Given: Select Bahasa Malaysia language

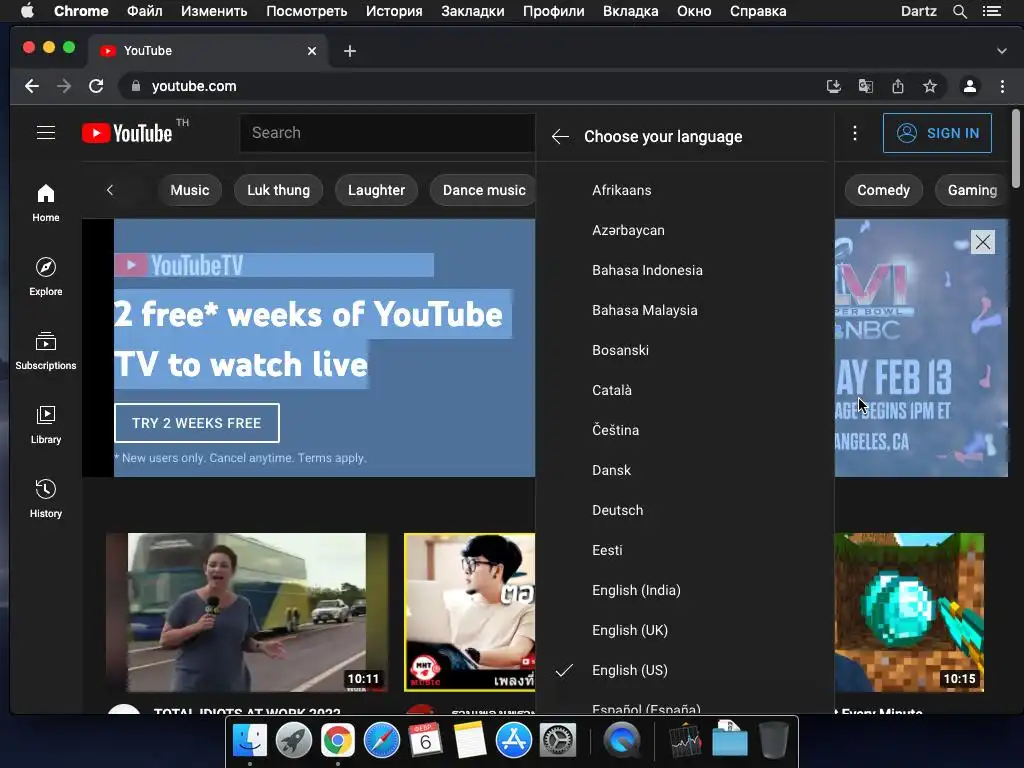Looking at the screenshot, I should [x=684, y=310].
